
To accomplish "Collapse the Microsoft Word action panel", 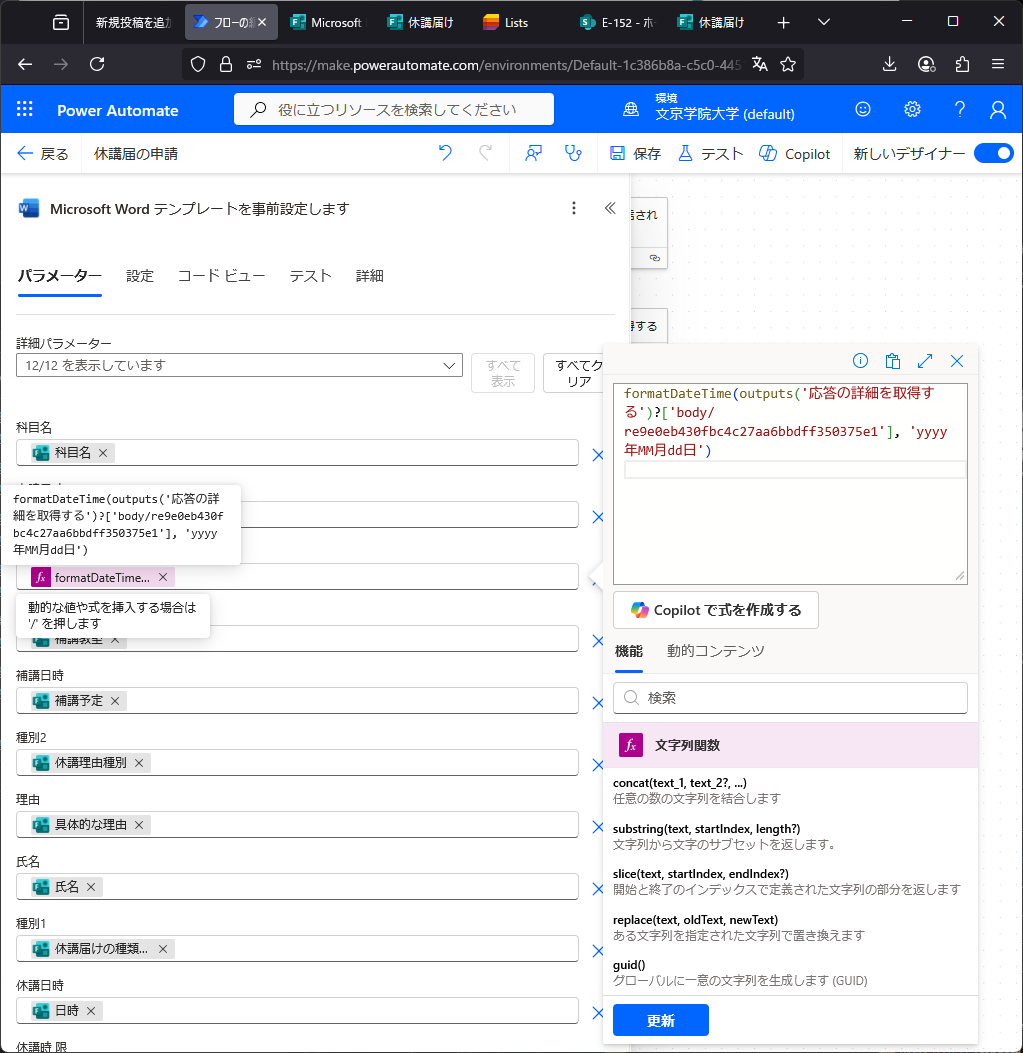I will 610,208.
